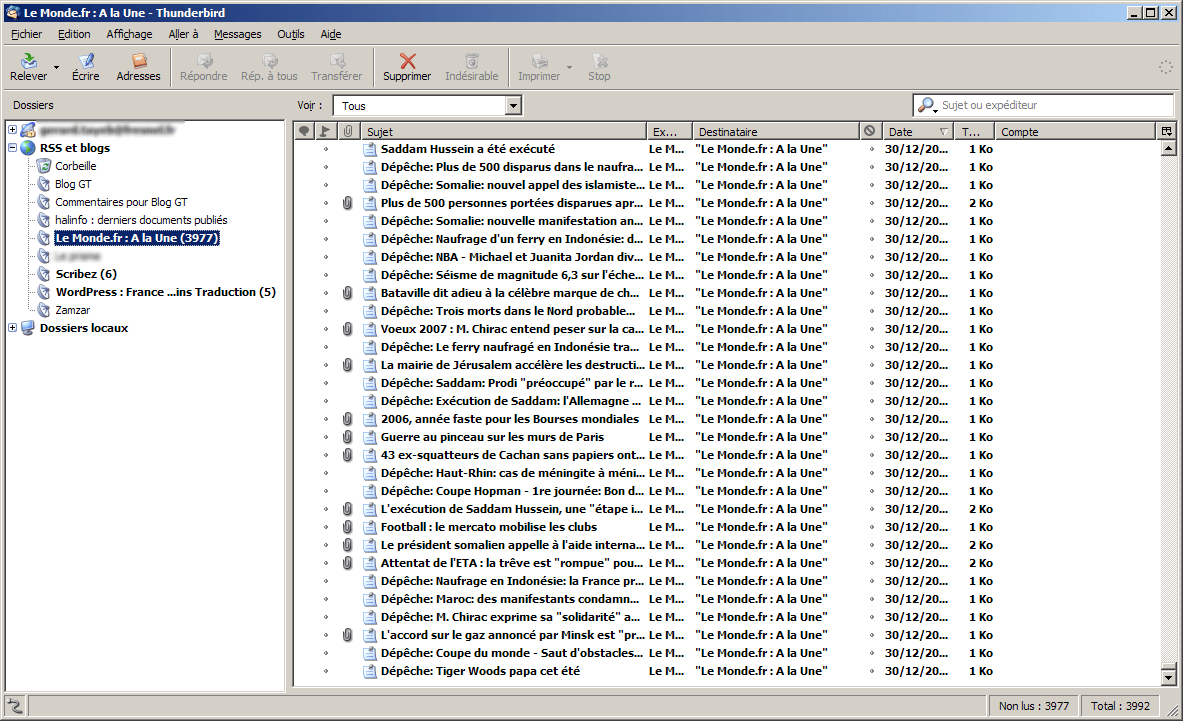Click the offline status icon in status bar

click(15, 706)
